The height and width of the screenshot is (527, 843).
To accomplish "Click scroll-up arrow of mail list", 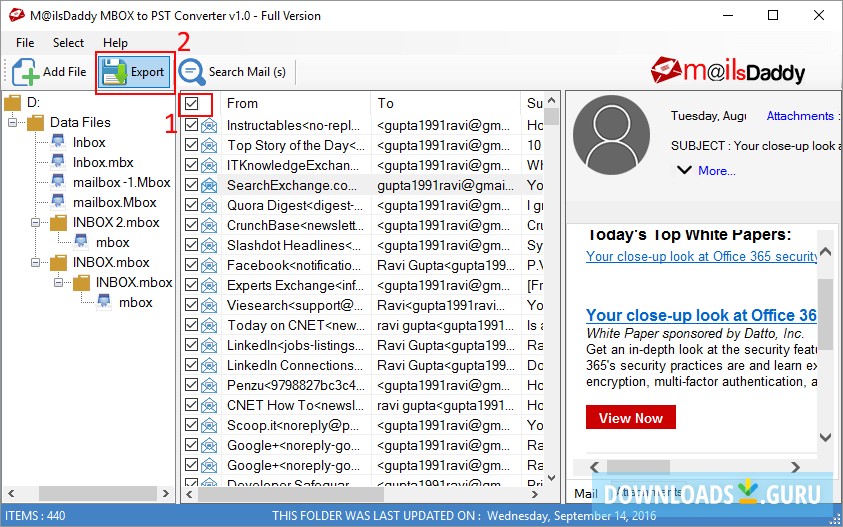I will pos(551,101).
